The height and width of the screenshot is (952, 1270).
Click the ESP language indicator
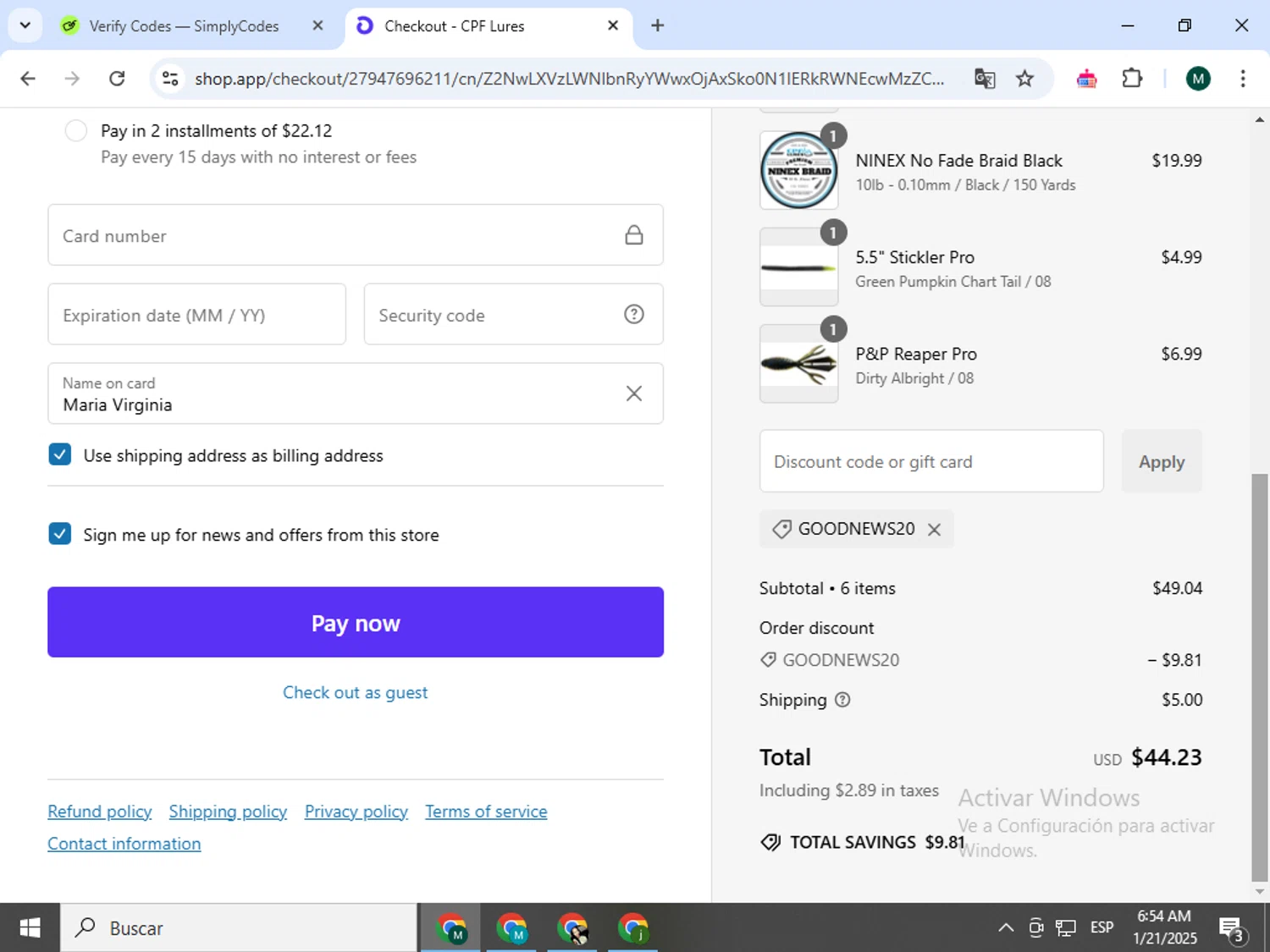[x=1102, y=928]
